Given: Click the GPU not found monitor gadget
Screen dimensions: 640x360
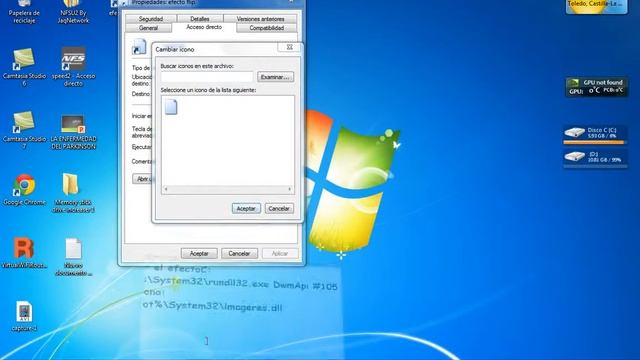Looking at the screenshot, I should point(597,87).
